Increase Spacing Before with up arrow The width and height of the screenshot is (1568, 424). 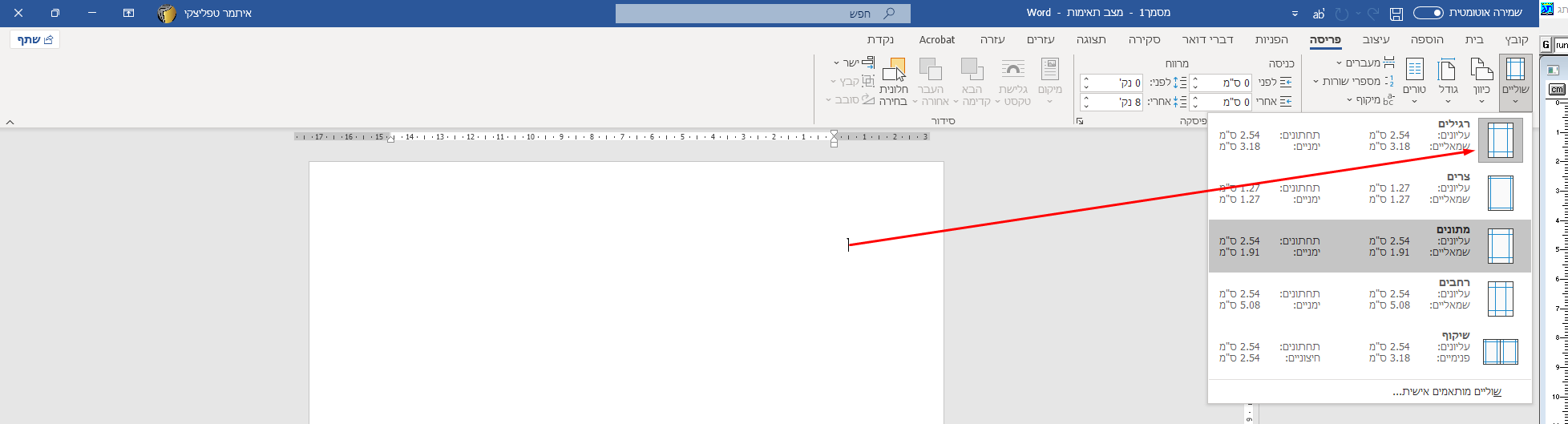[1086, 79]
